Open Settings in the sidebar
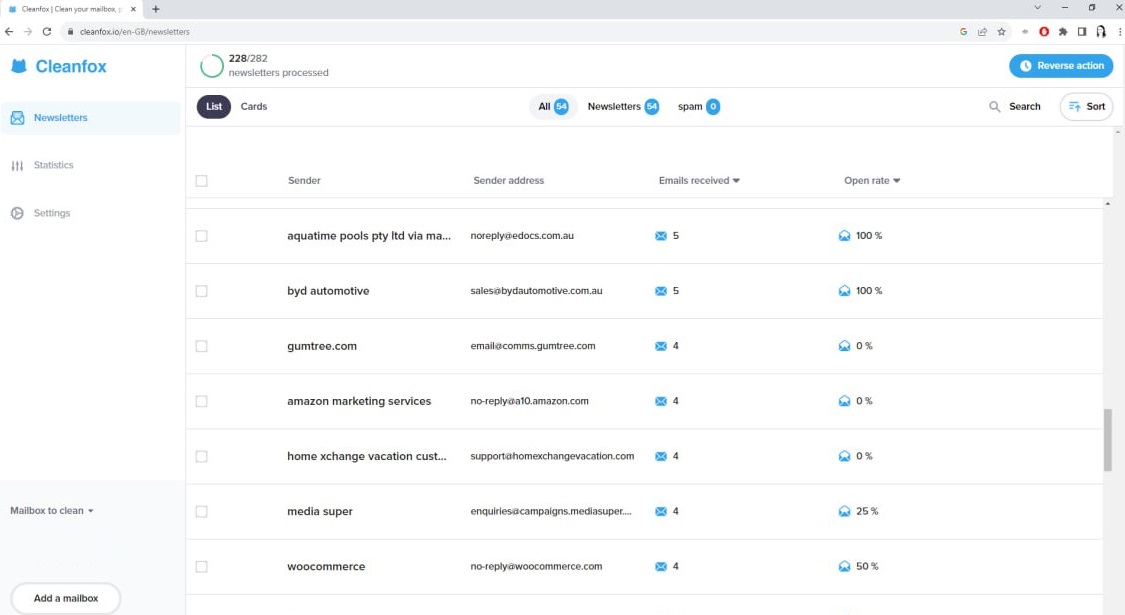 [x=52, y=213]
